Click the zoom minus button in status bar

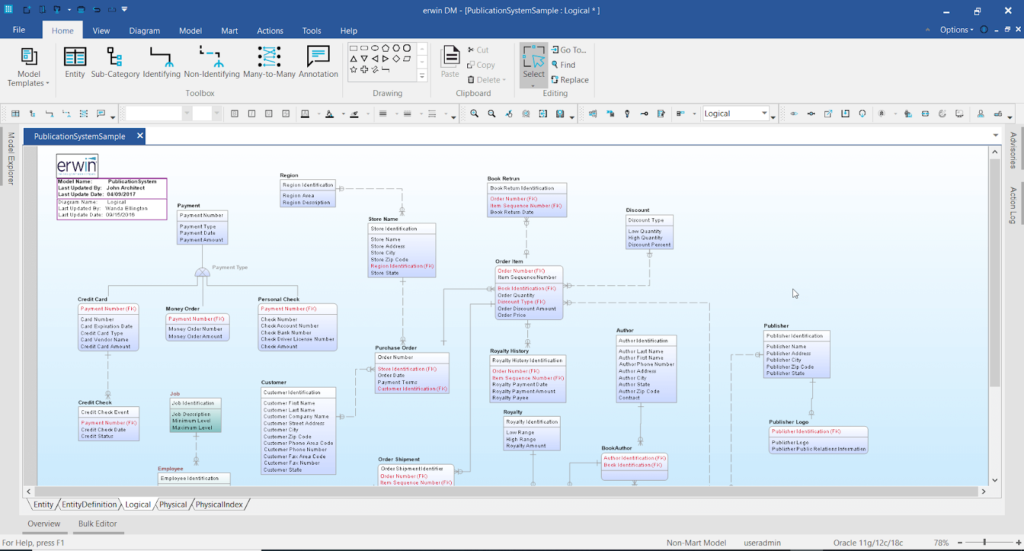(960, 543)
